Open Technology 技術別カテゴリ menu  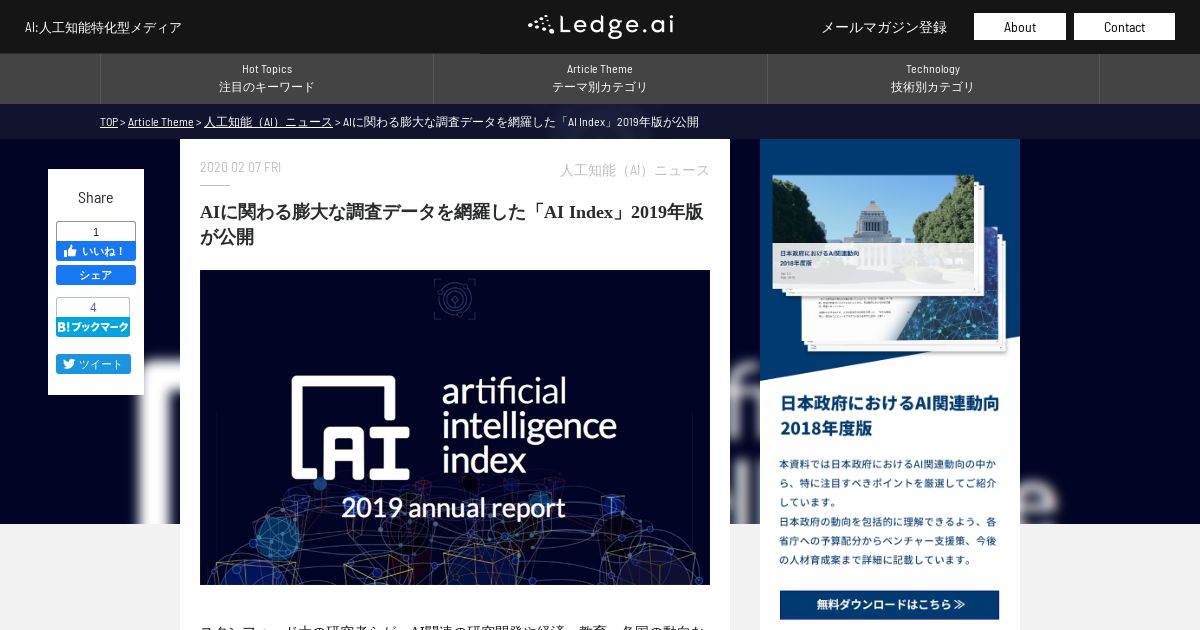pyautogui.click(x=933, y=78)
